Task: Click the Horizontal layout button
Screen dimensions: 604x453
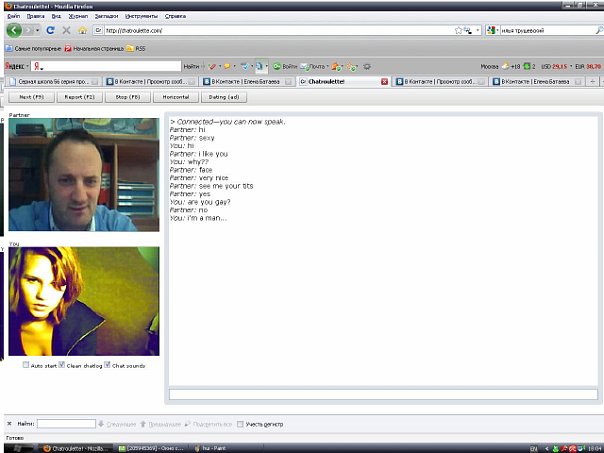Action: [x=176, y=97]
